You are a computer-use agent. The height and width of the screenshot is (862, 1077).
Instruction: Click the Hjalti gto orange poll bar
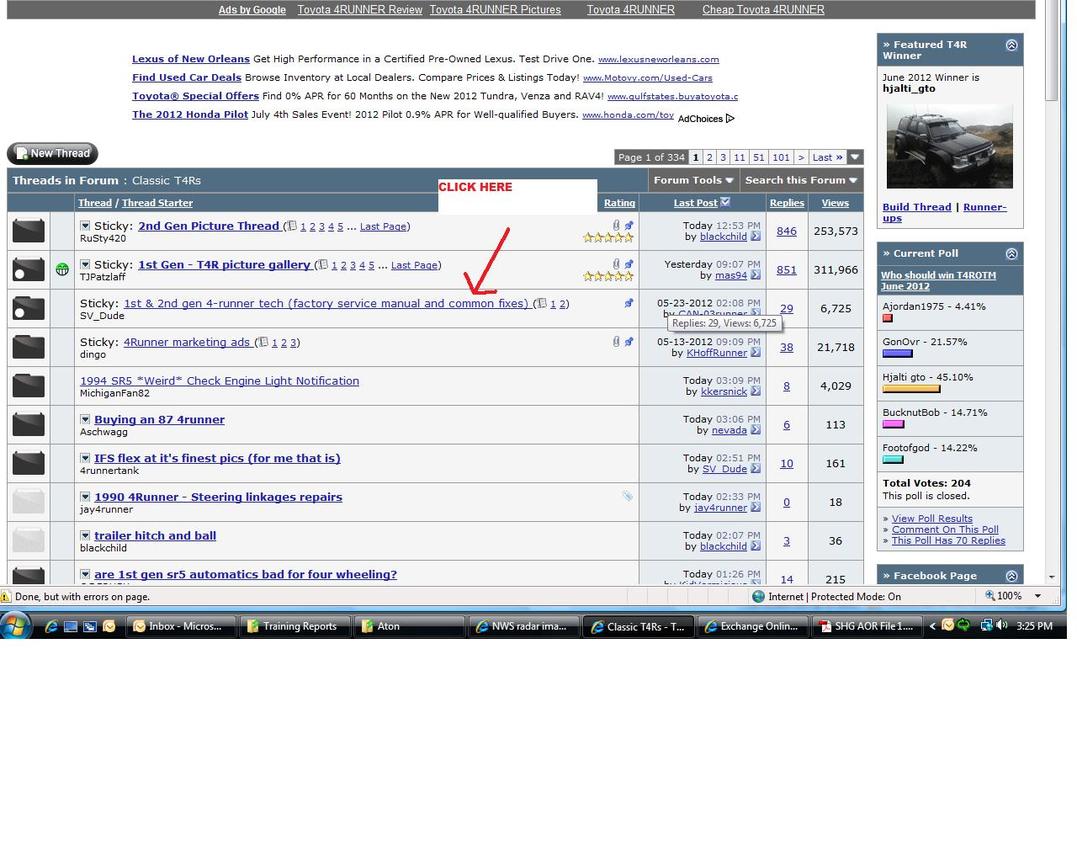pyautogui.click(x=911, y=389)
